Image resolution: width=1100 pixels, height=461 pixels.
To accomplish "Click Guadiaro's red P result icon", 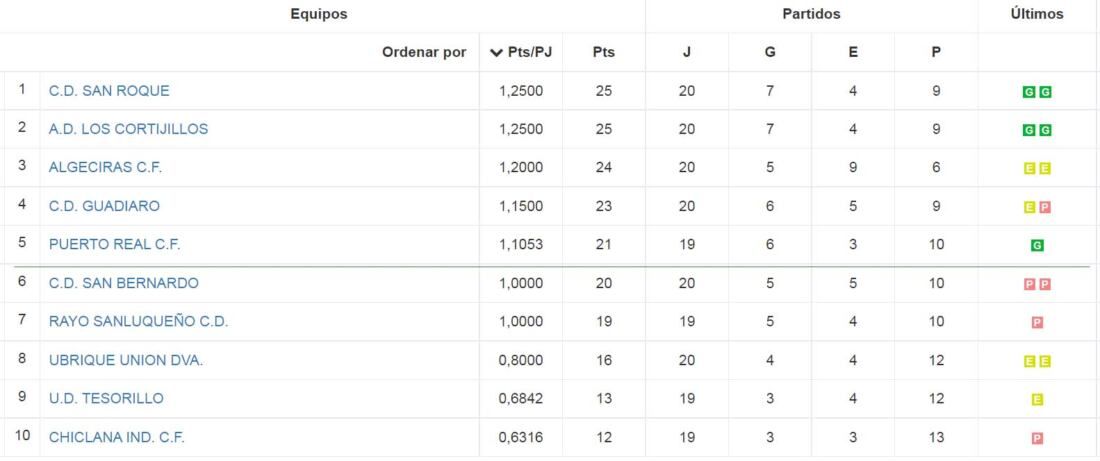I will (x=1045, y=208).
